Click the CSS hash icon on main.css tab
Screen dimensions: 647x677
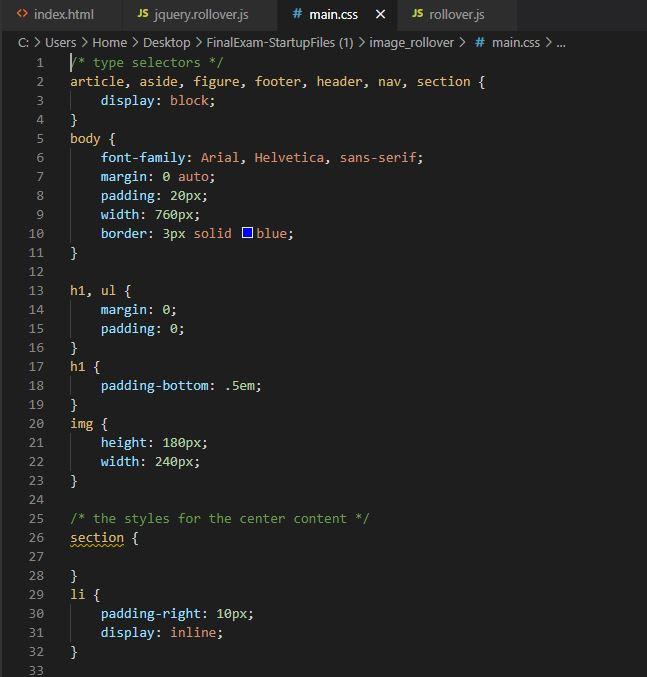(297, 13)
